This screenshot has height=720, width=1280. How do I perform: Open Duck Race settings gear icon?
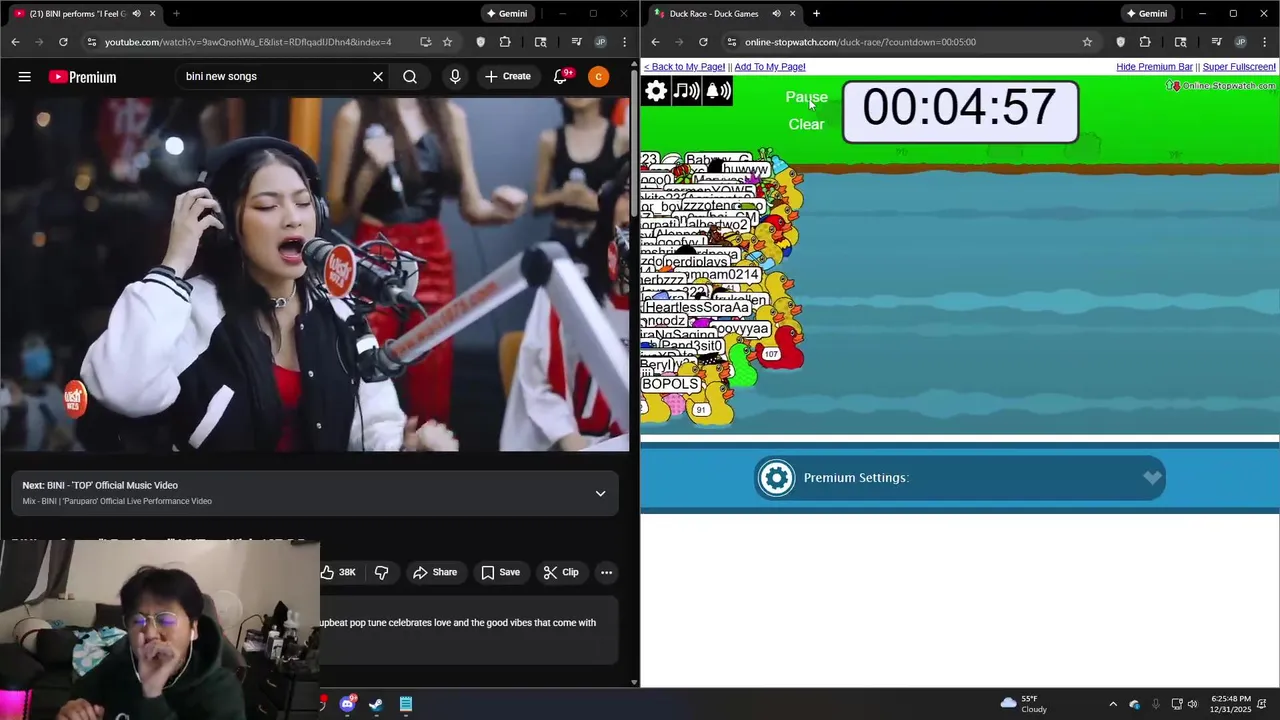point(656,91)
